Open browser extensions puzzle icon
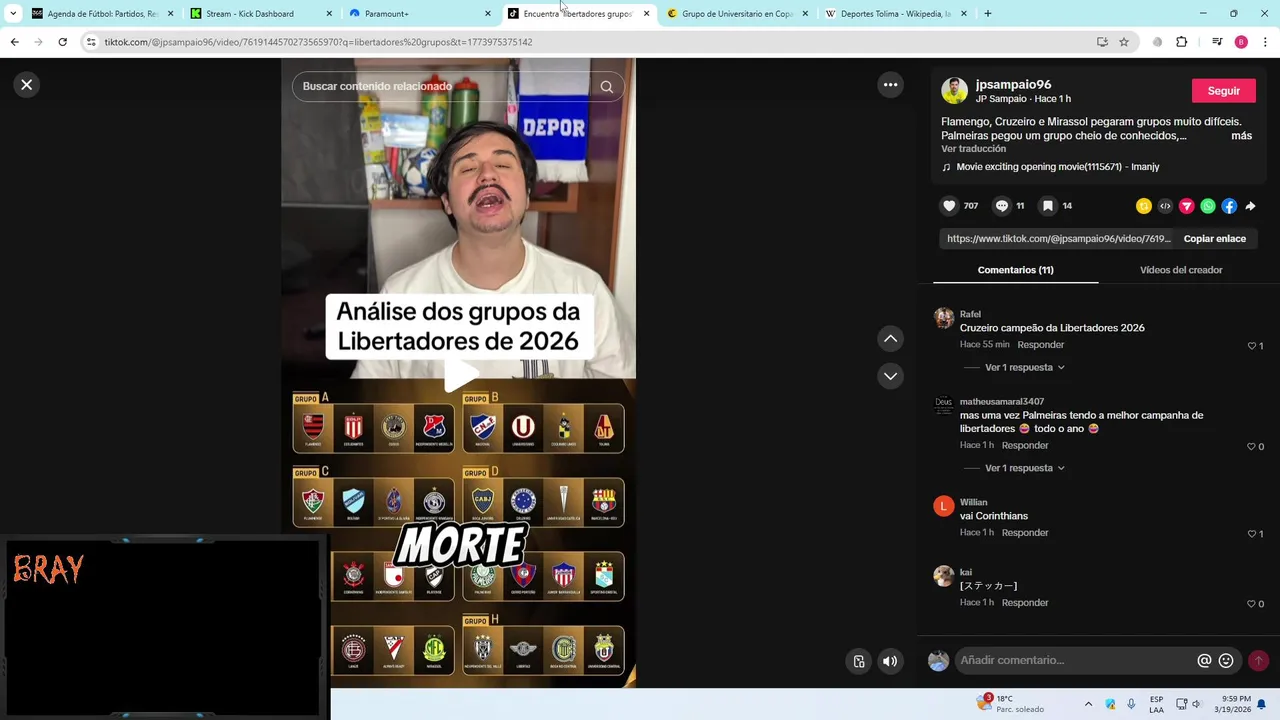 (1181, 42)
